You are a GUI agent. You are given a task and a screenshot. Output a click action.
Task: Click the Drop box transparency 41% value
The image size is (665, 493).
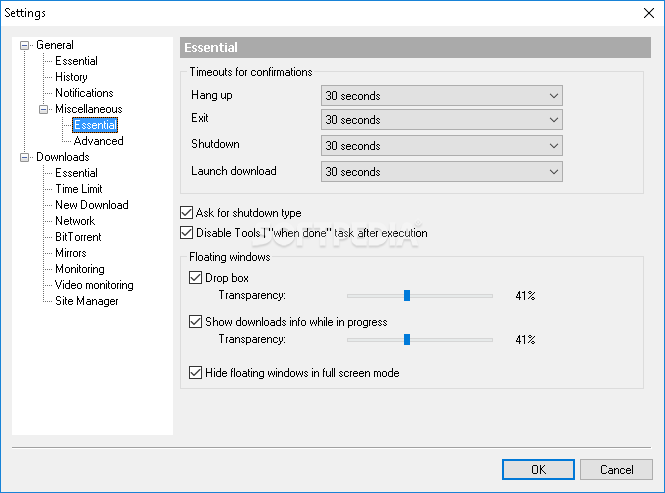[525, 296]
